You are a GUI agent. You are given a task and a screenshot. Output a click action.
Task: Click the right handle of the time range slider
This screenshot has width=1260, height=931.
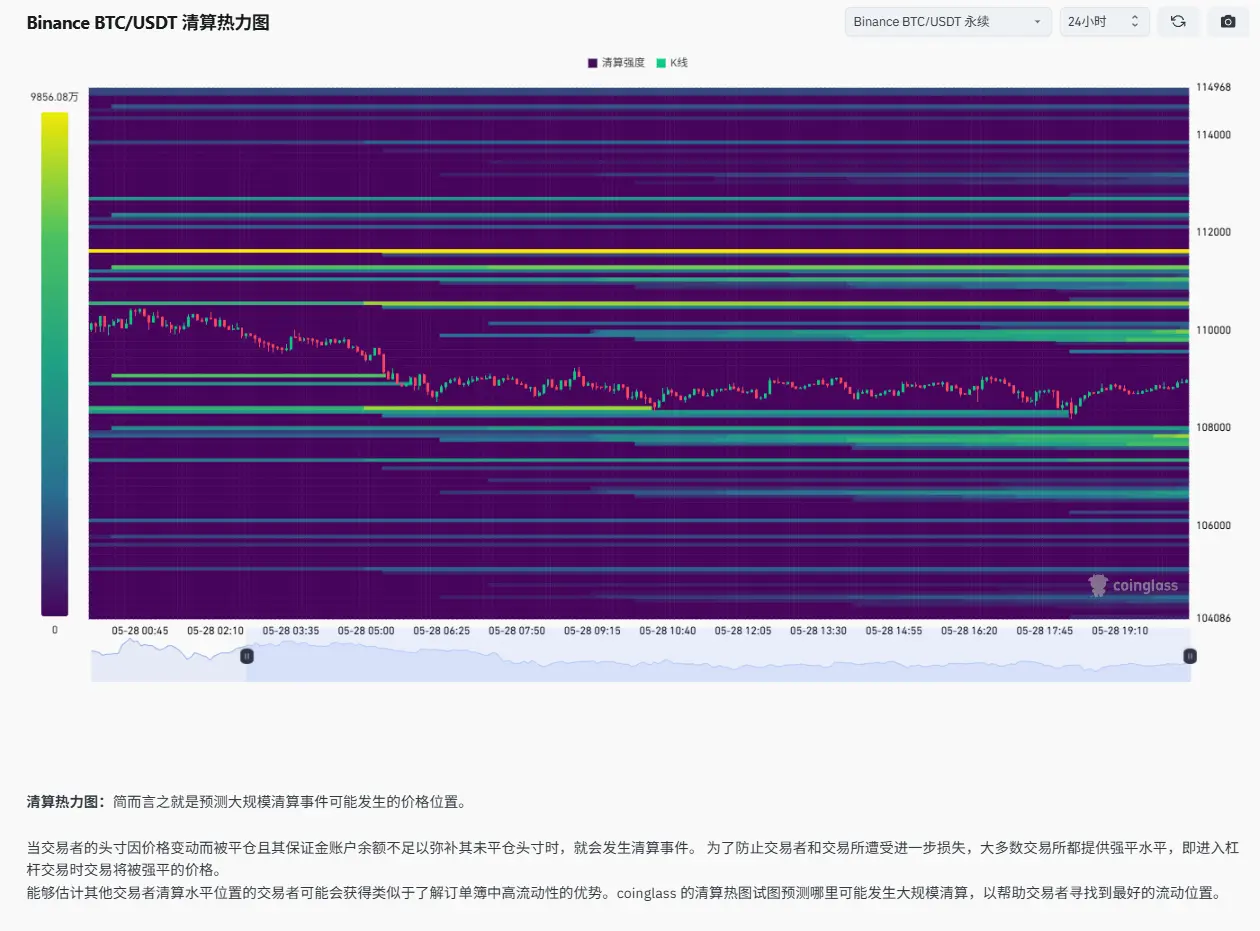pyautogui.click(x=1190, y=656)
